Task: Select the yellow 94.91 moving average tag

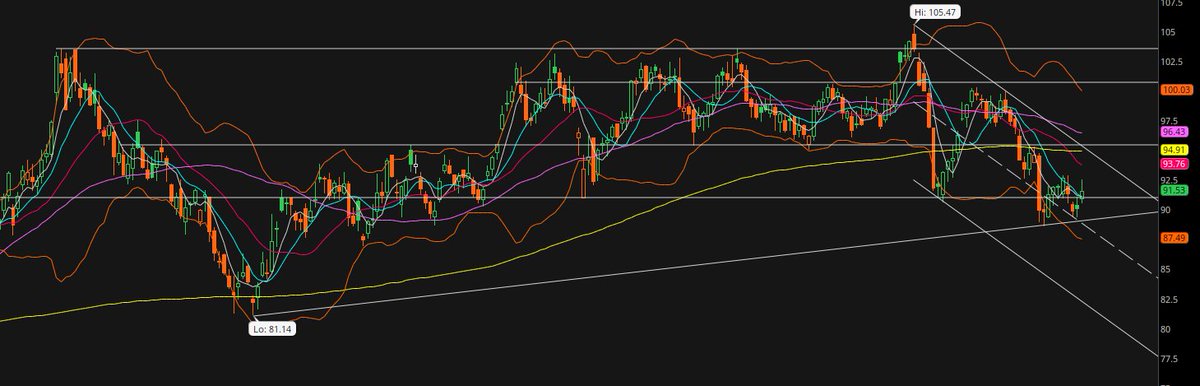Action: coord(1173,151)
